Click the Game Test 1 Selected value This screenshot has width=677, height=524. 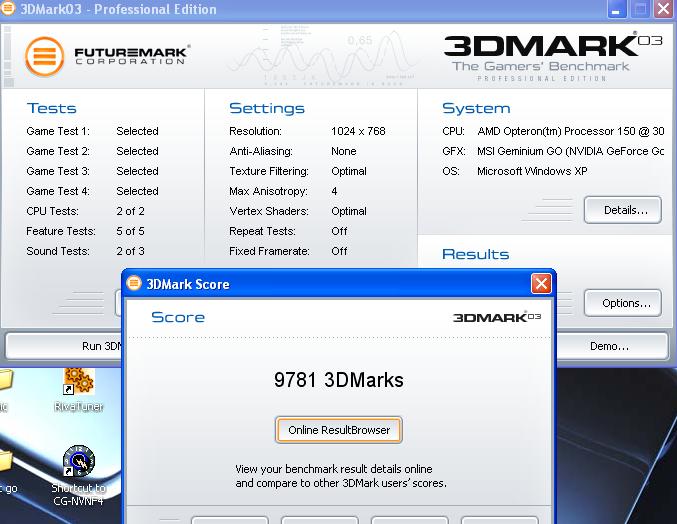(x=137, y=131)
